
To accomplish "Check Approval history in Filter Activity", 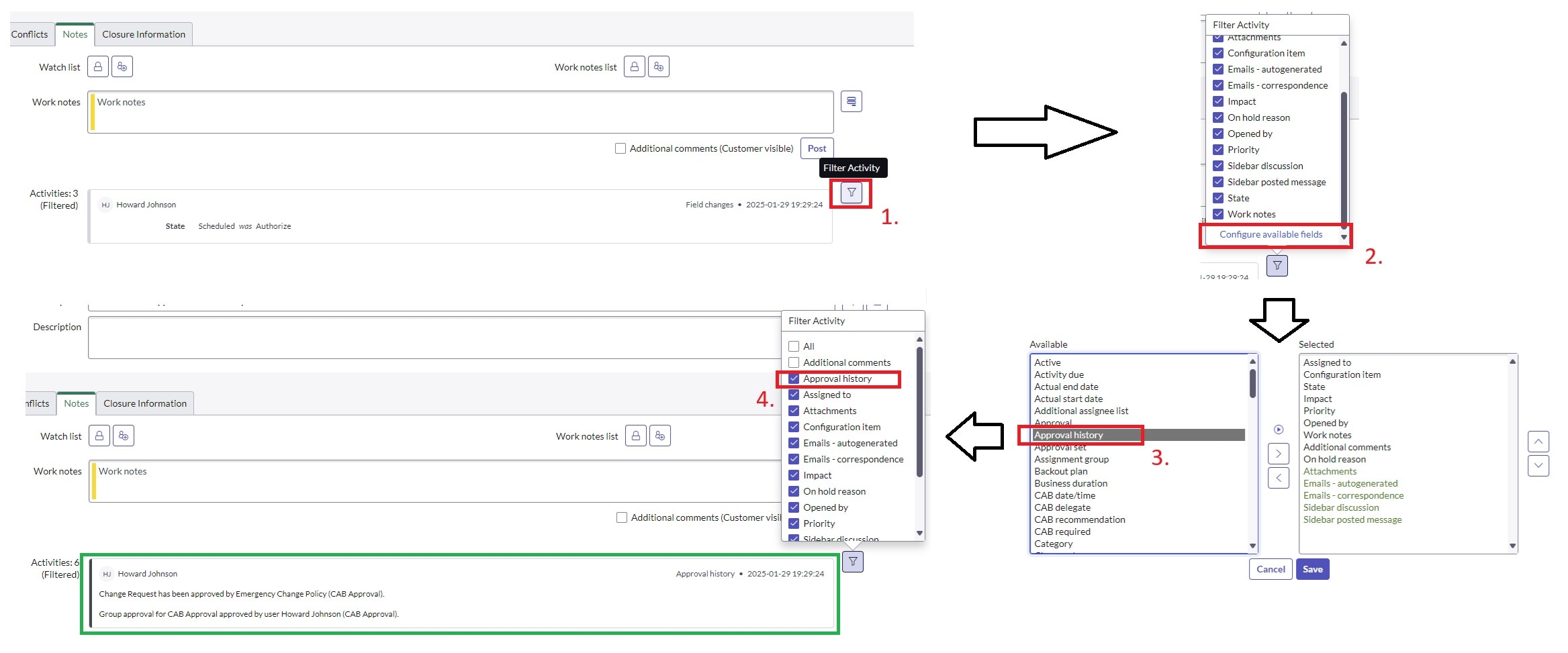I will coord(794,378).
